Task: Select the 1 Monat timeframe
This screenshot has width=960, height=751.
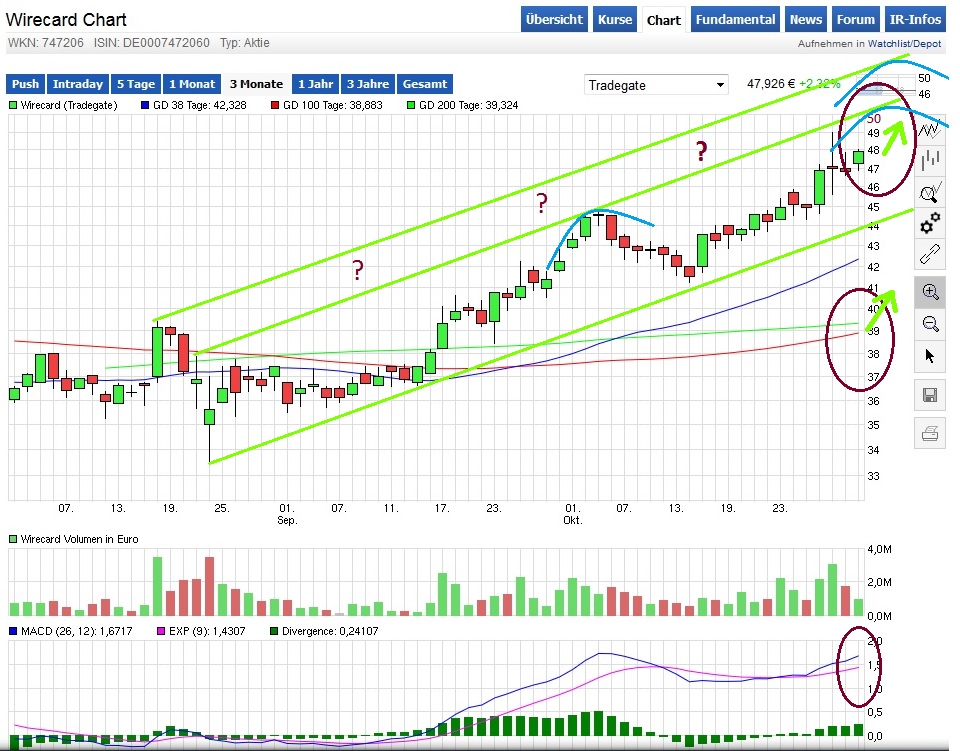Action: 192,84
